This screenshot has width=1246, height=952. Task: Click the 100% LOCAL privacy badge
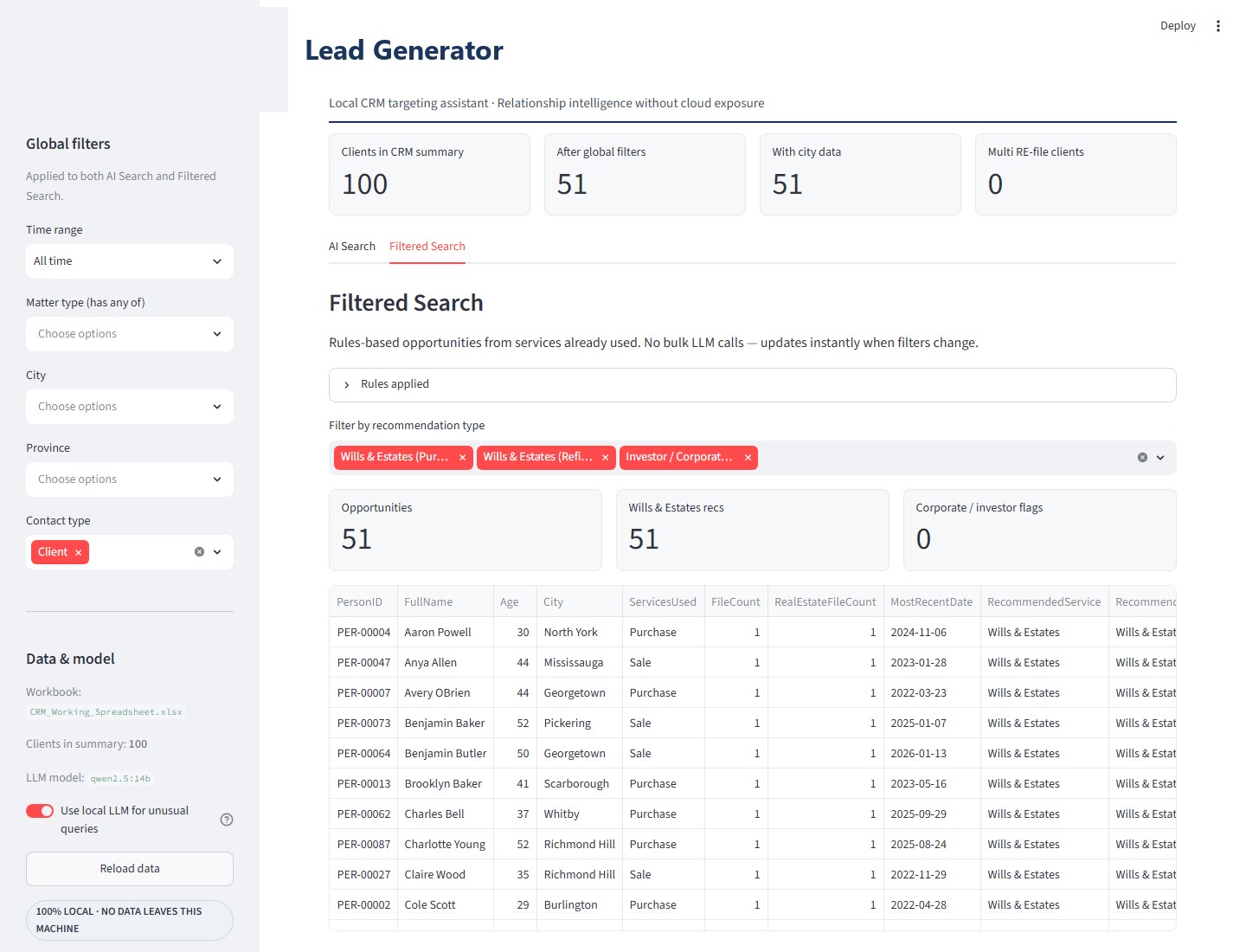(130, 920)
